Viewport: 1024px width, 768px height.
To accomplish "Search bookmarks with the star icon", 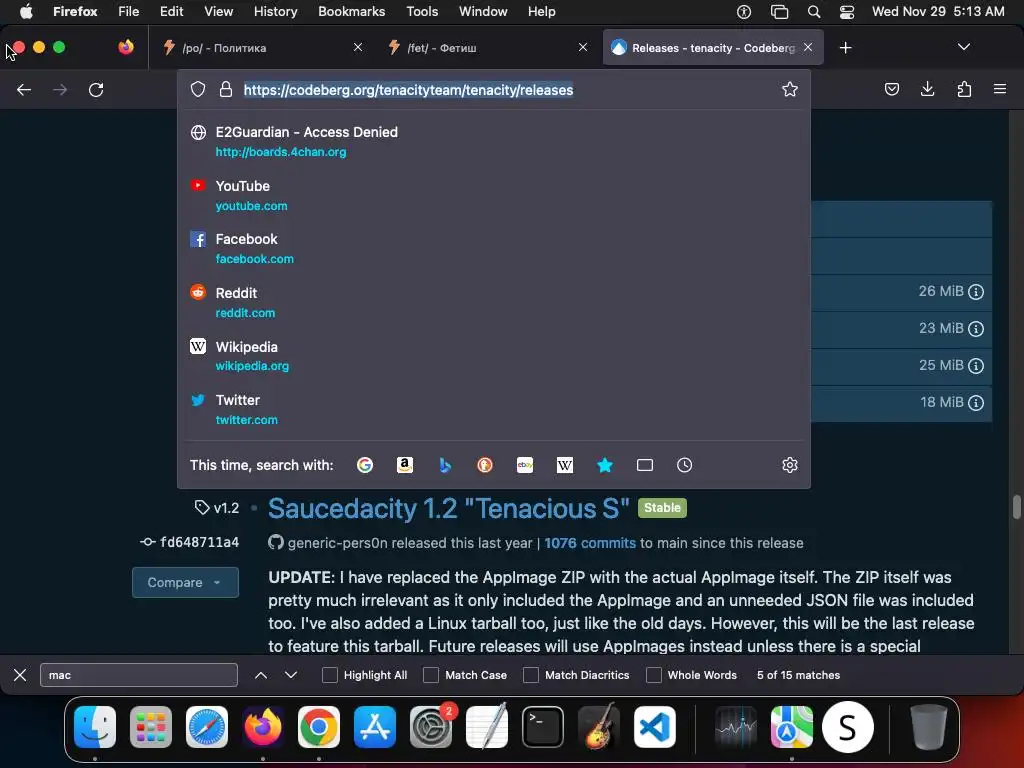I will pyautogui.click(x=605, y=465).
